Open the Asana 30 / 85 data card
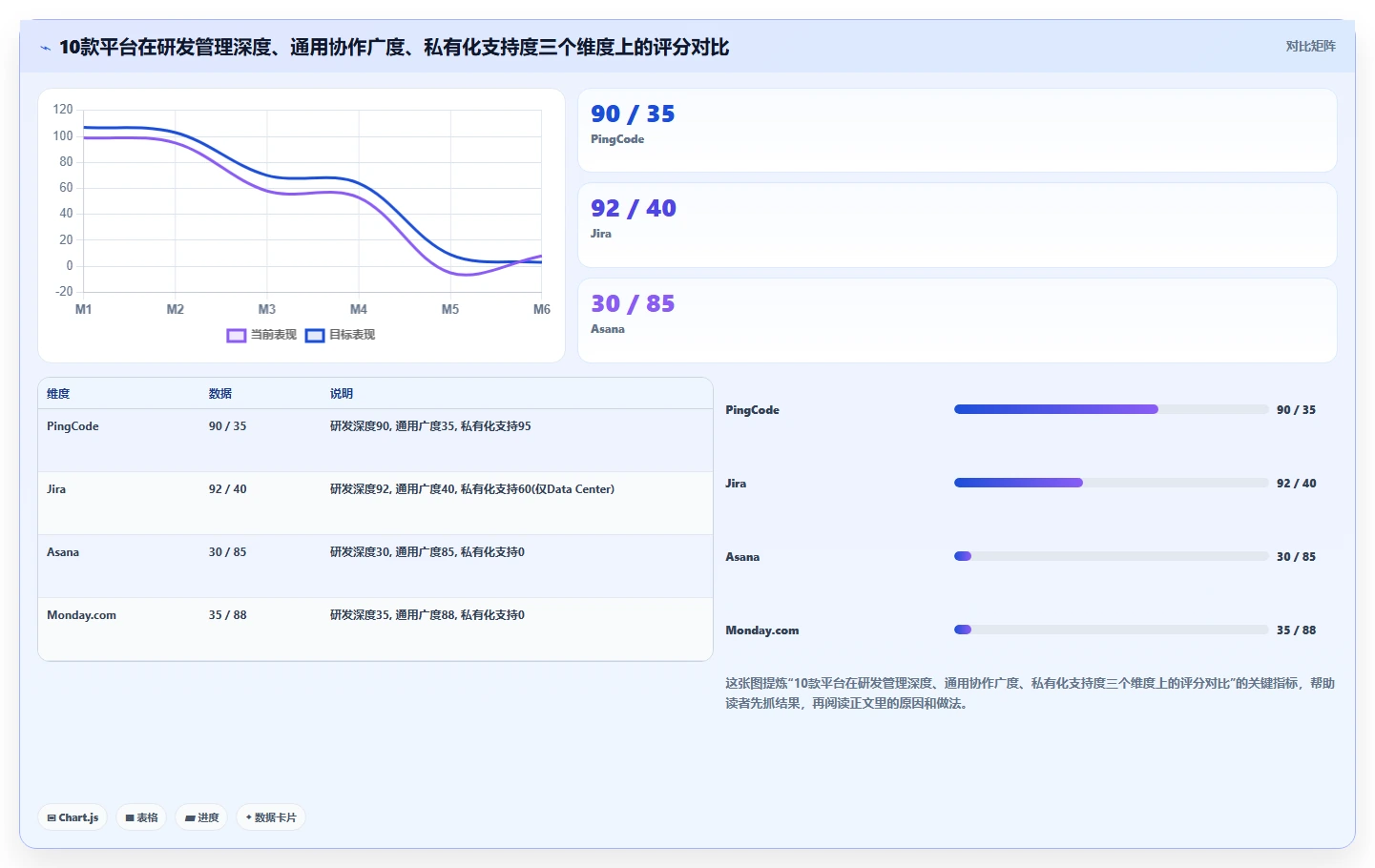 957,320
